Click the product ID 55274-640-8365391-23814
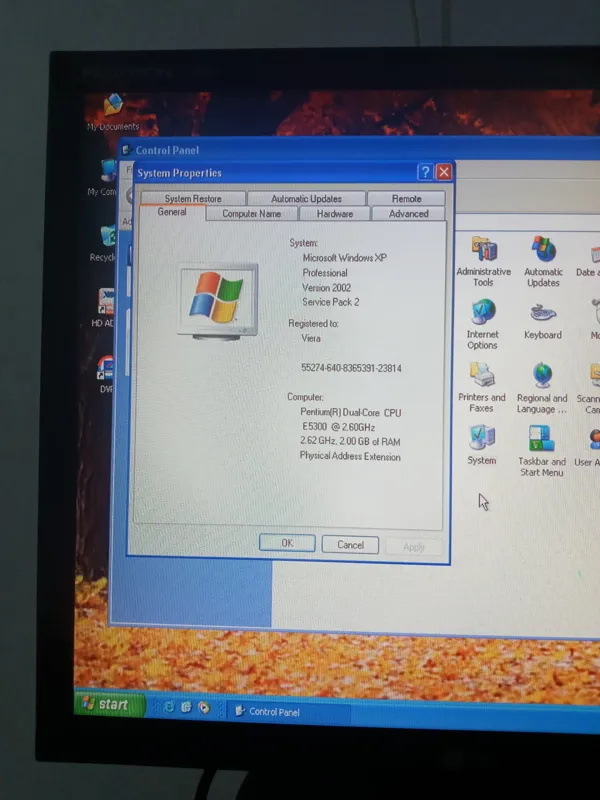600x800 pixels. click(x=351, y=368)
